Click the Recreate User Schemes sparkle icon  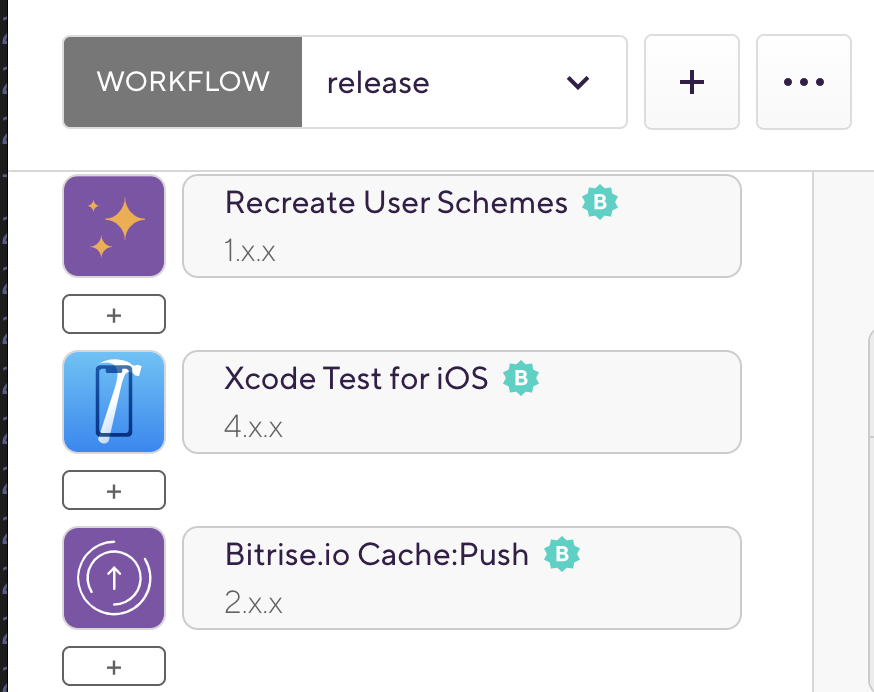coord(113,226)
